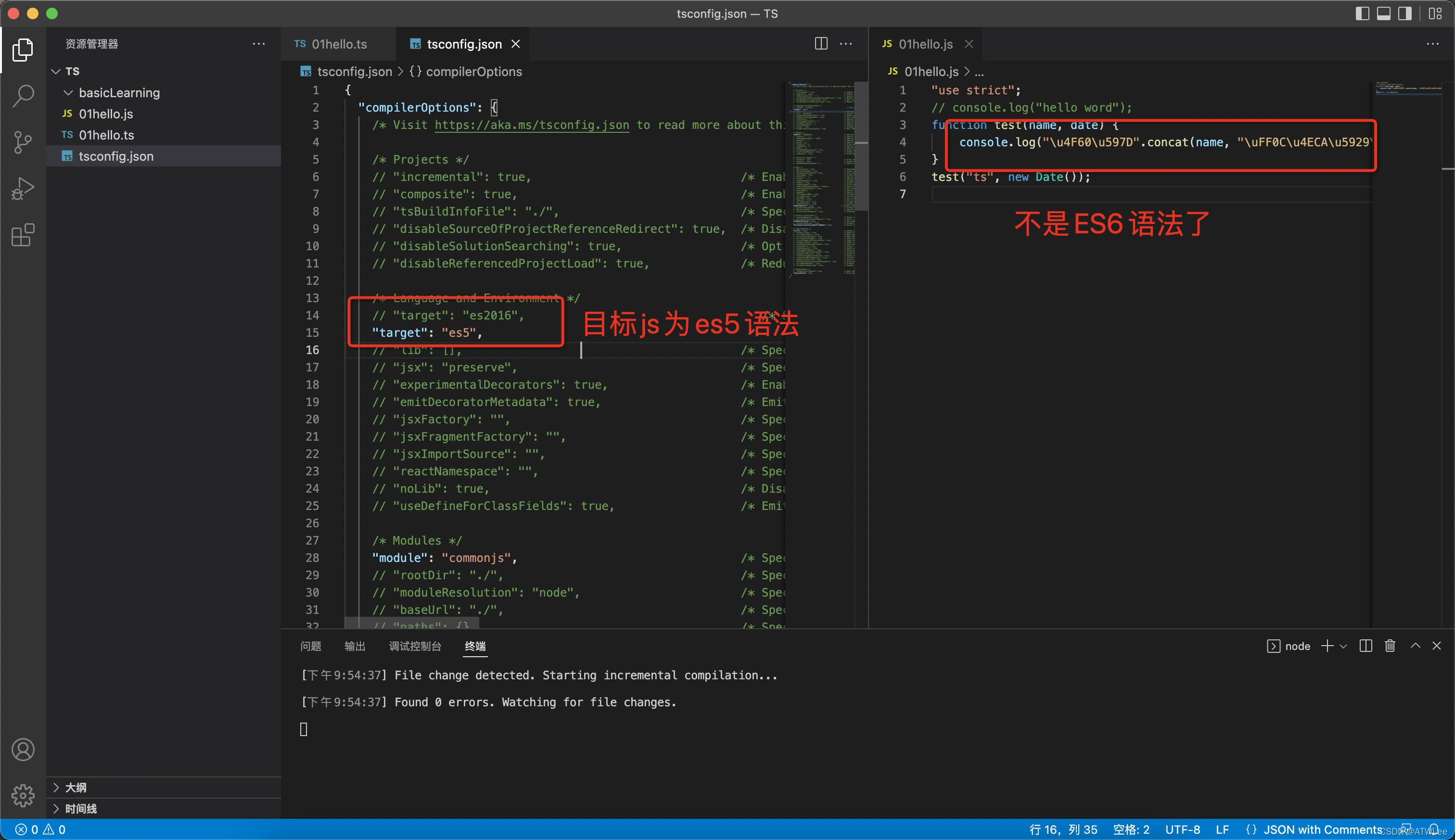
Task: Open more actions for the left editor group
Action: pyautogui.click(x=846, y=44)
